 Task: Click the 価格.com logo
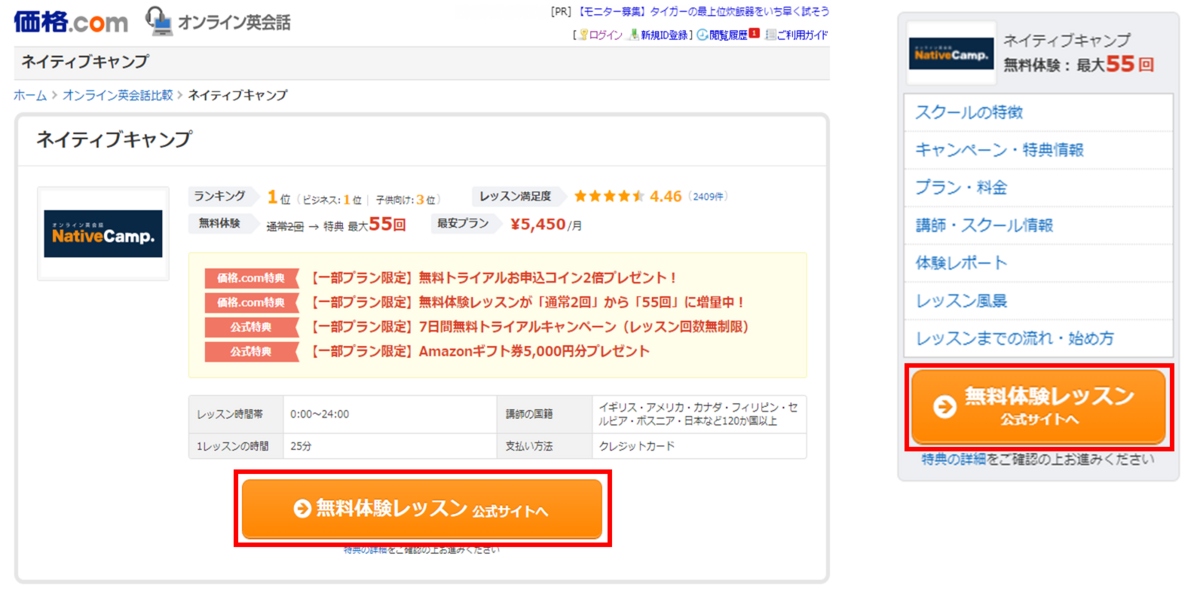pos(71,21)
